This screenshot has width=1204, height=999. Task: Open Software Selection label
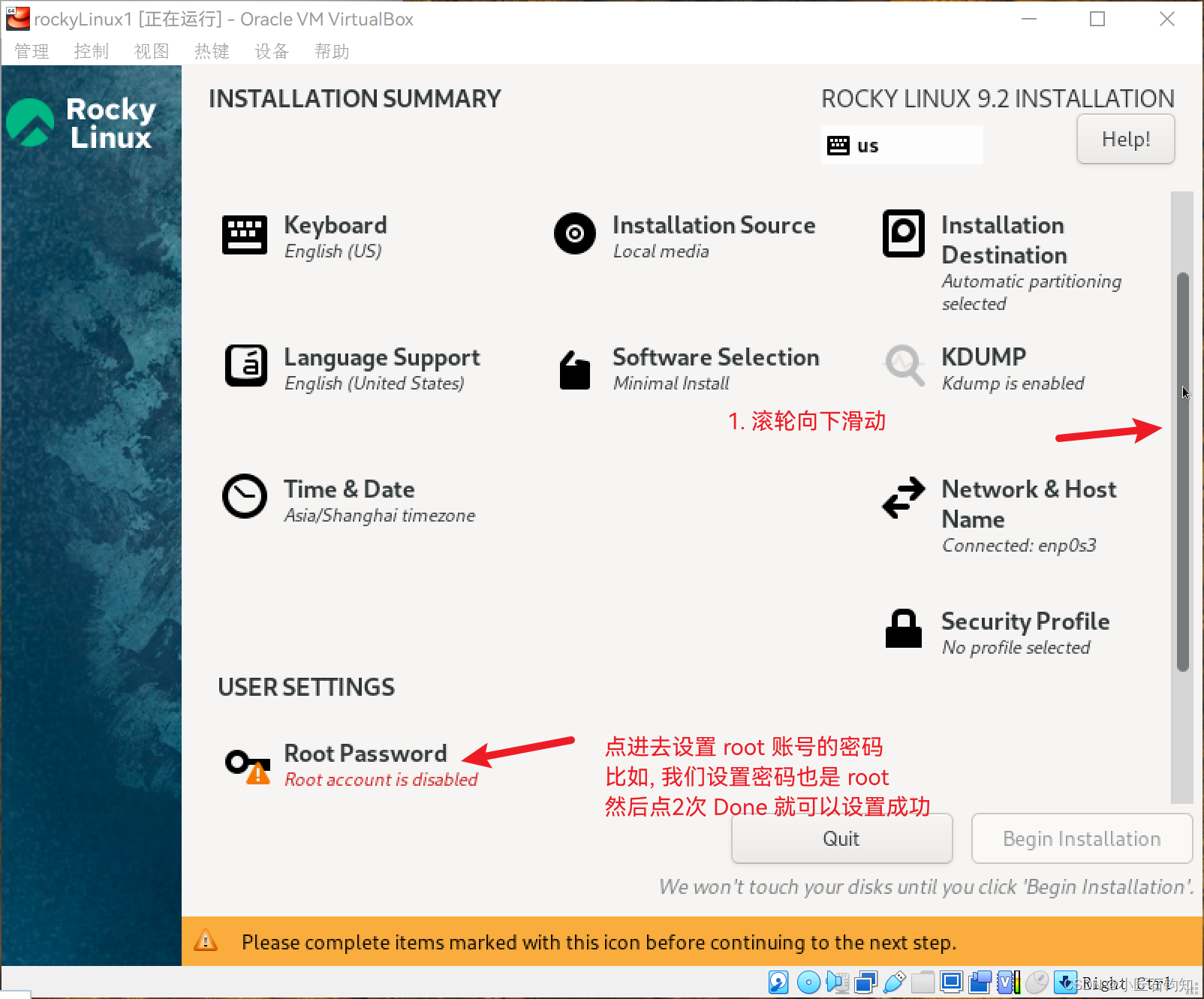tap(716, 357)
